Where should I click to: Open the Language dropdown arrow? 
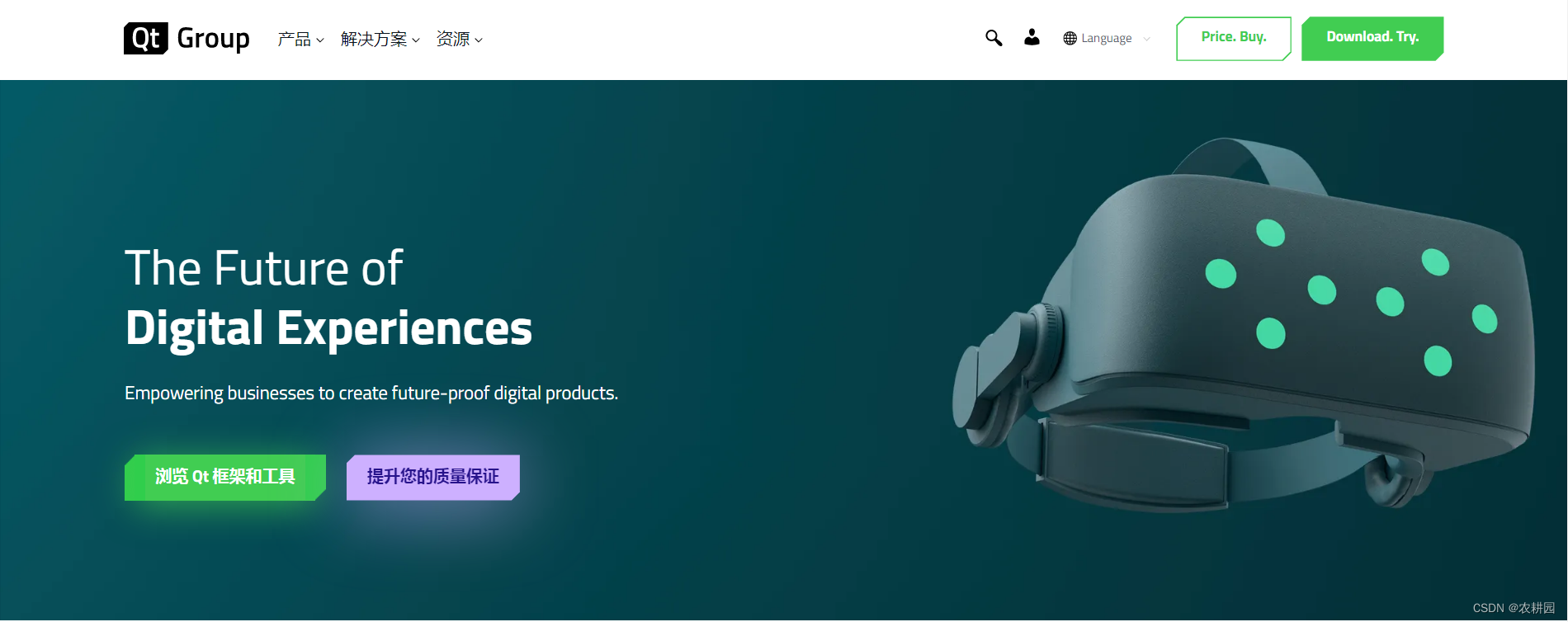coord(1146,39)
